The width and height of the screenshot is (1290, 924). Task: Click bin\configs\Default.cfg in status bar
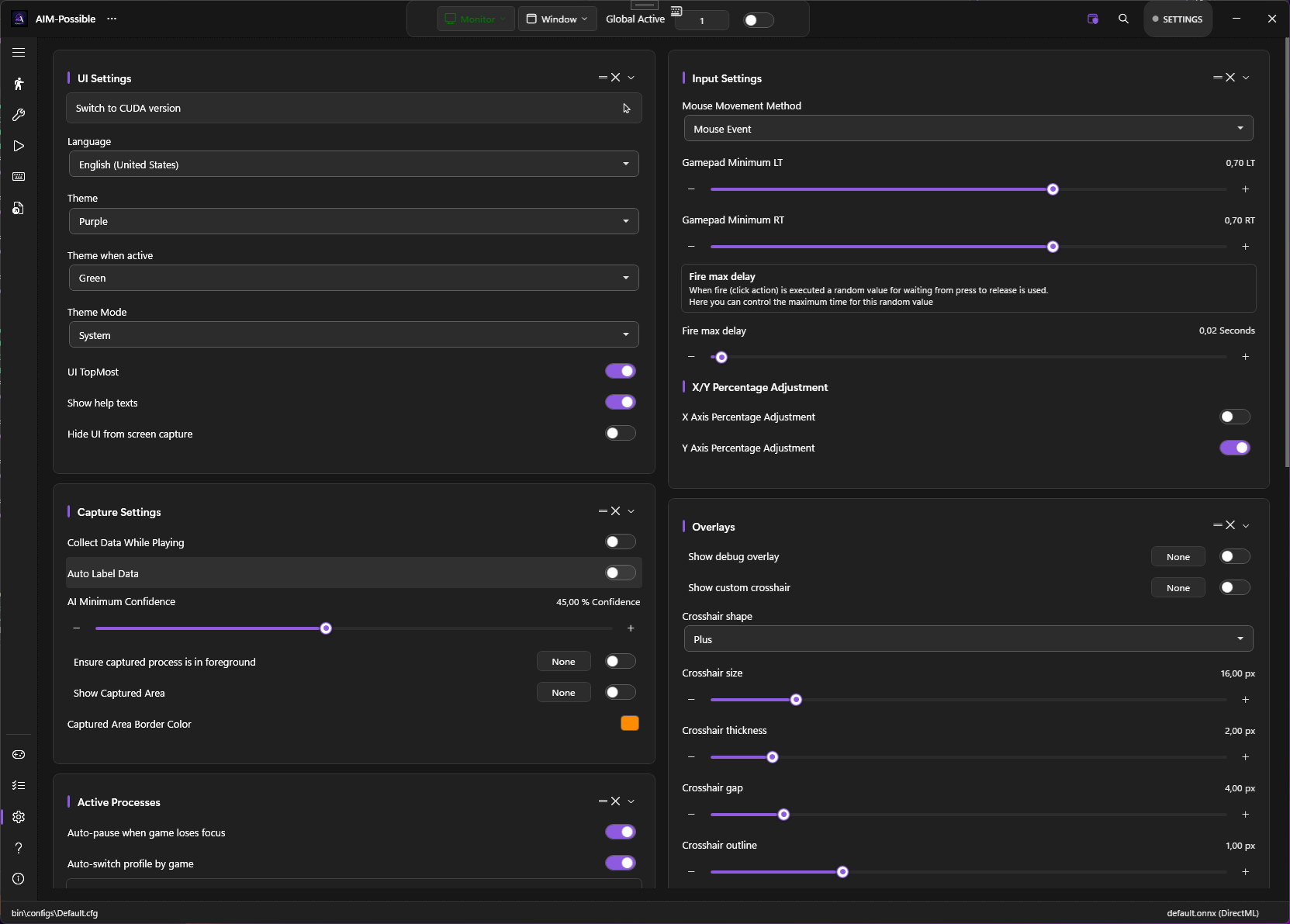(x=54, y=913)
